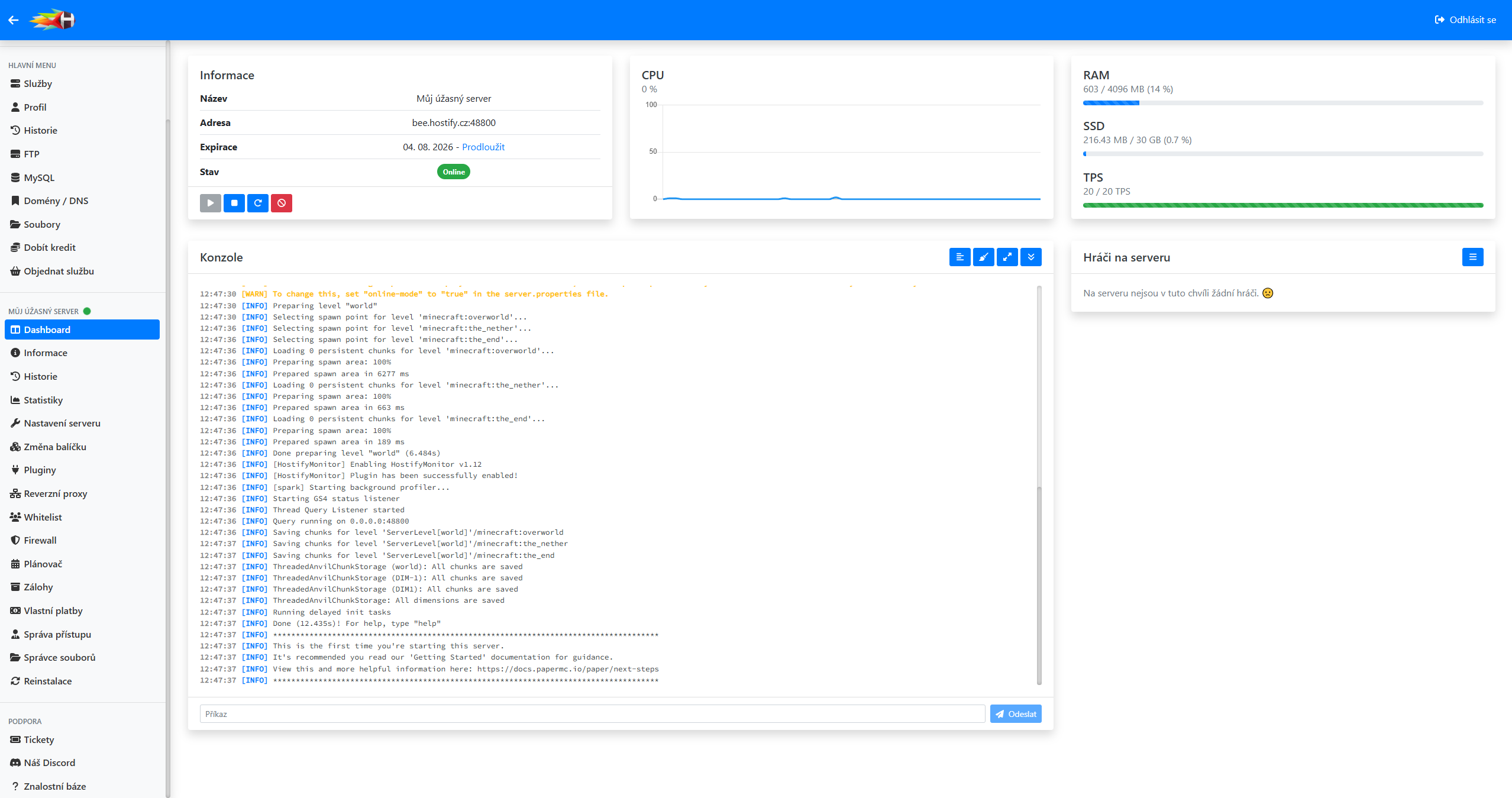Open Správa přístupu page
The width and height of the screenshot is (1512, 798).
82,634
